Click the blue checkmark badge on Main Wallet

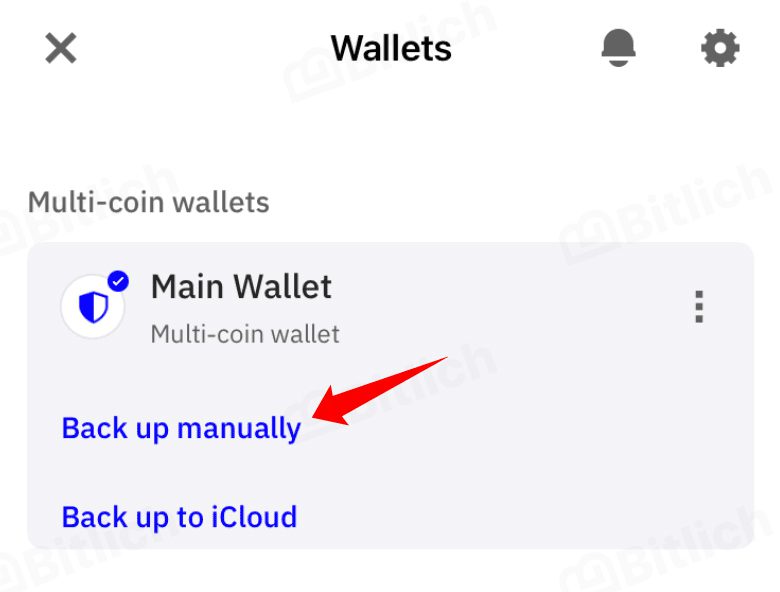click(118, 282)
